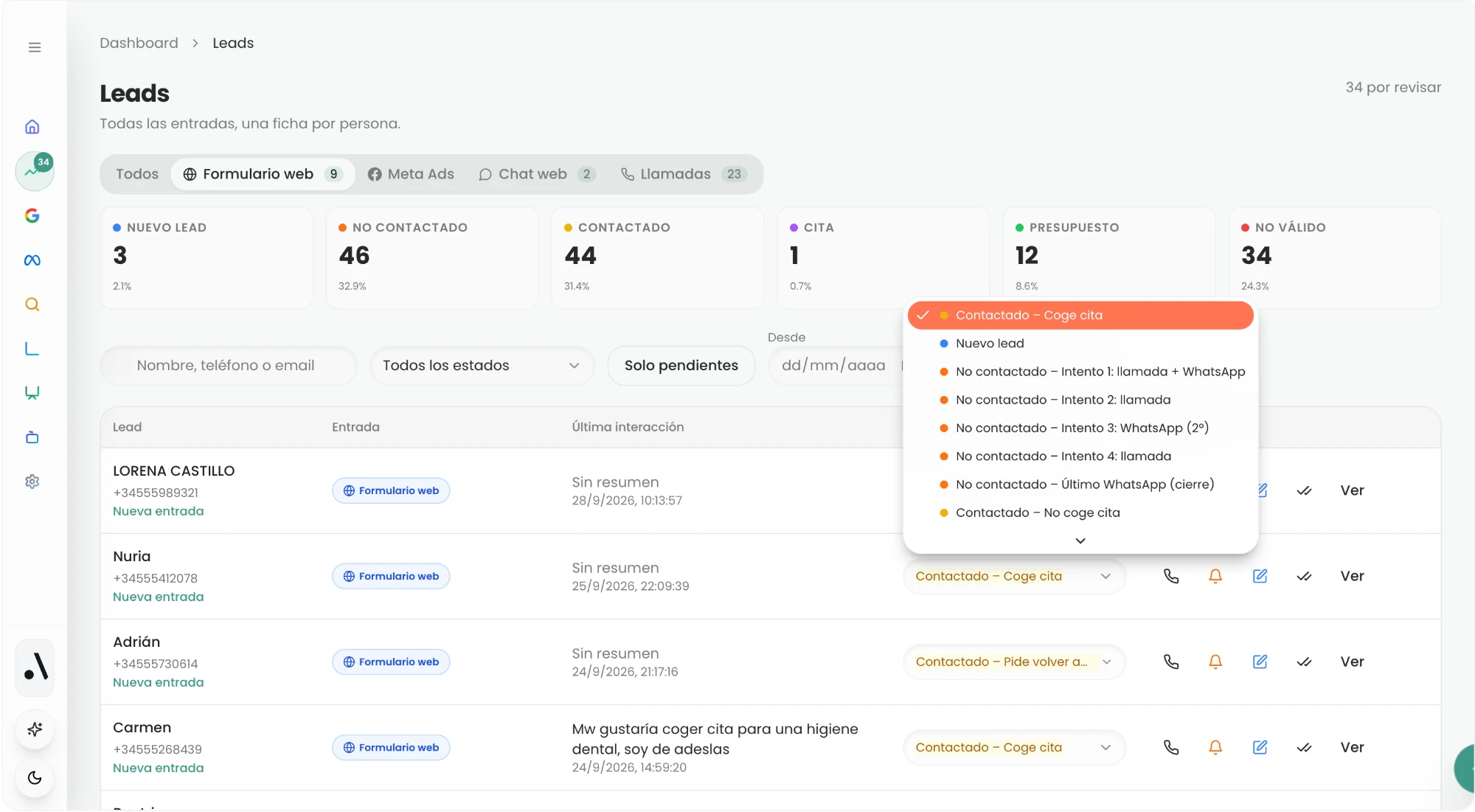Open the Todos tab

coord(137,174)
